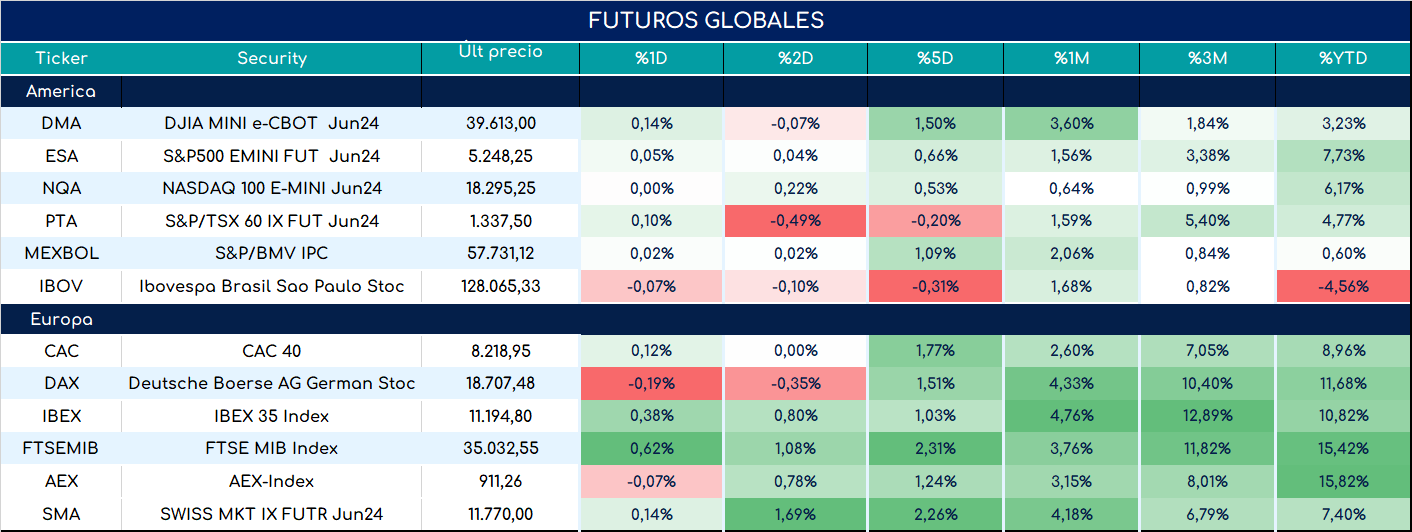1412x532 pixels.
Task: Select the DAX -0,19% red cell
Action: 652,384
